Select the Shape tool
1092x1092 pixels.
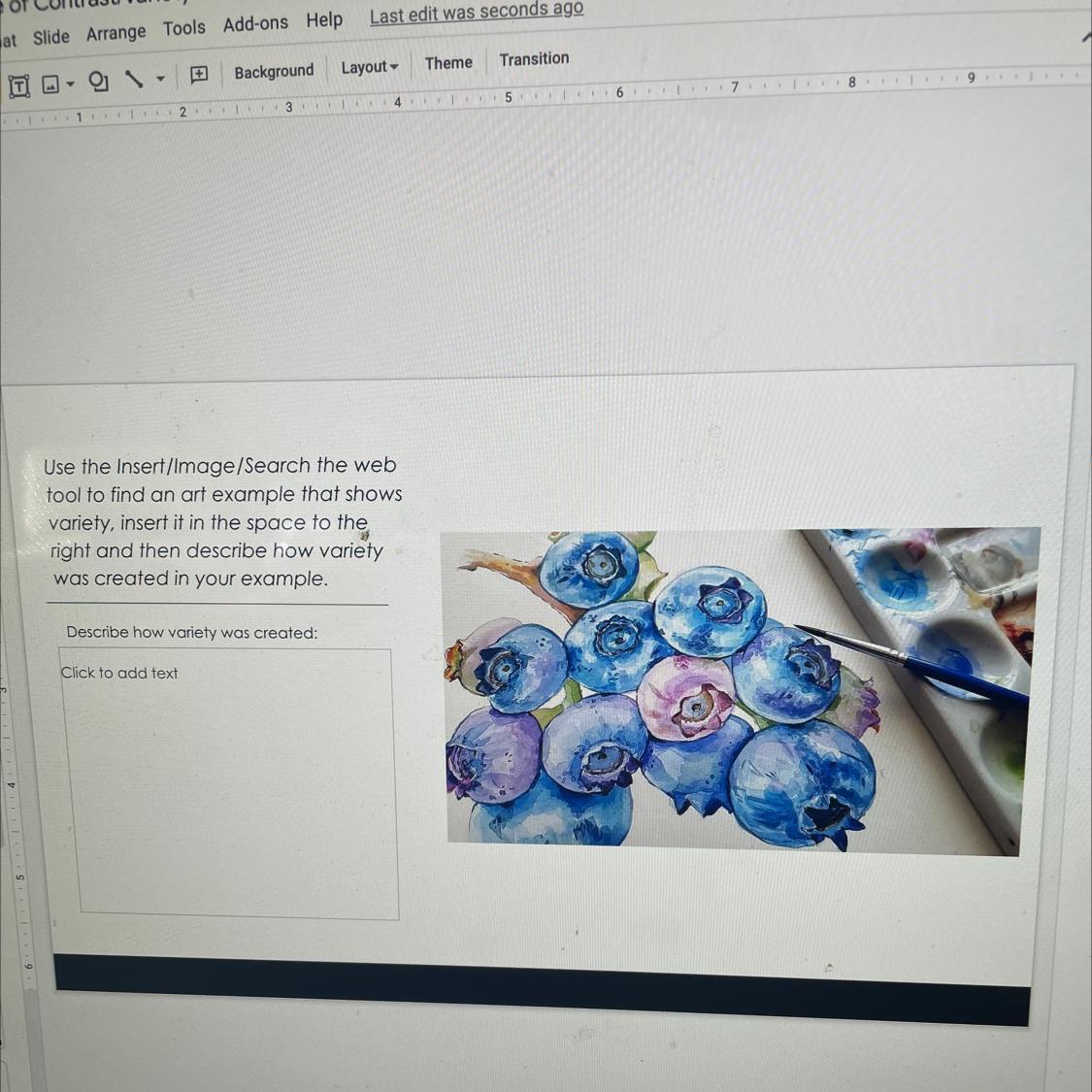[x=98, y=83]
